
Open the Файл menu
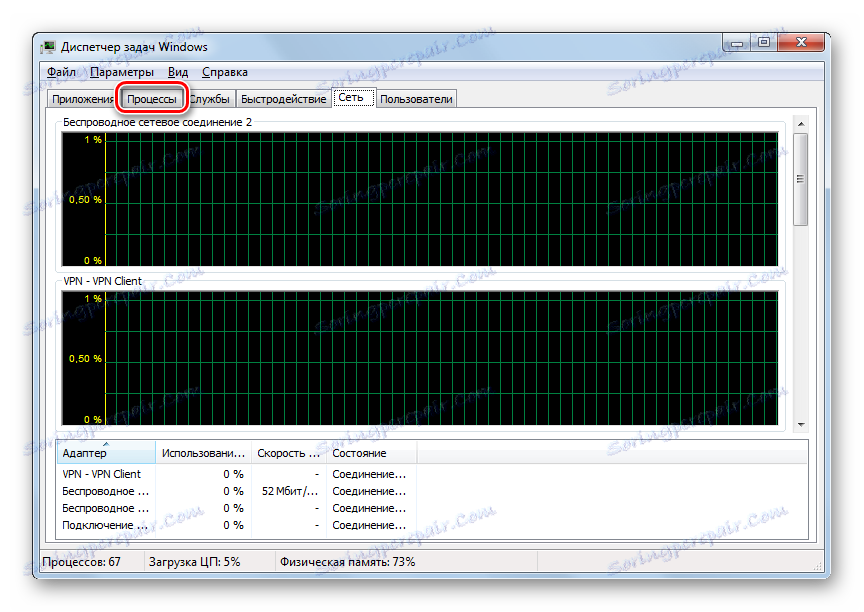tap(61, 72)
